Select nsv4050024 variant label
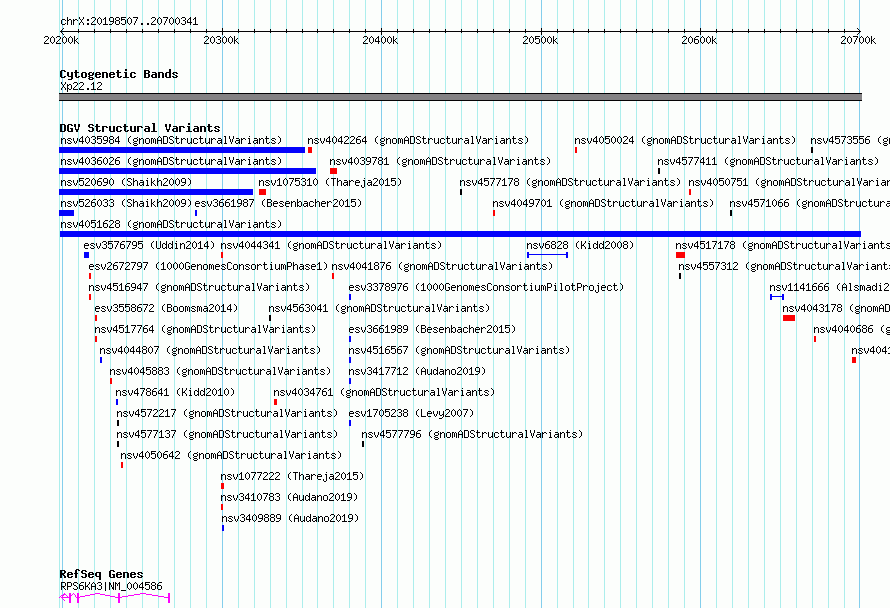Viewport: 890px width, 608px height. 685,140
